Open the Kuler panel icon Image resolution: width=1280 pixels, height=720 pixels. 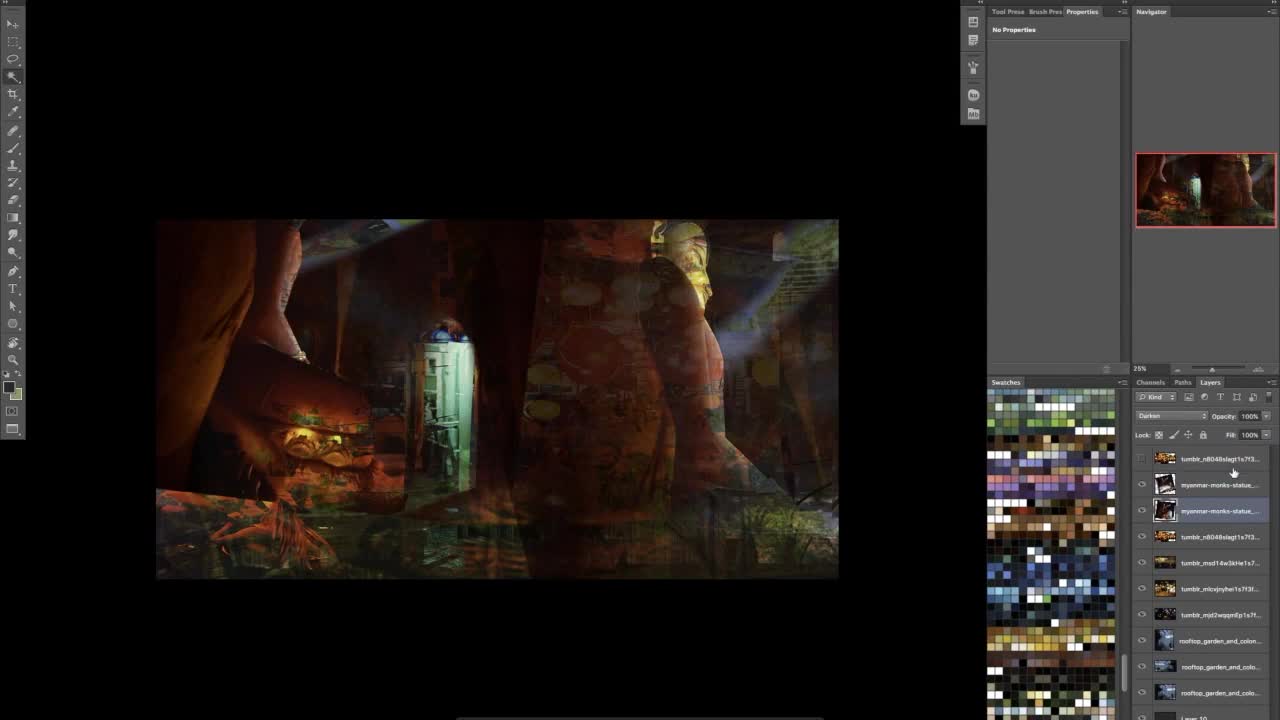[x=973, y=95]
